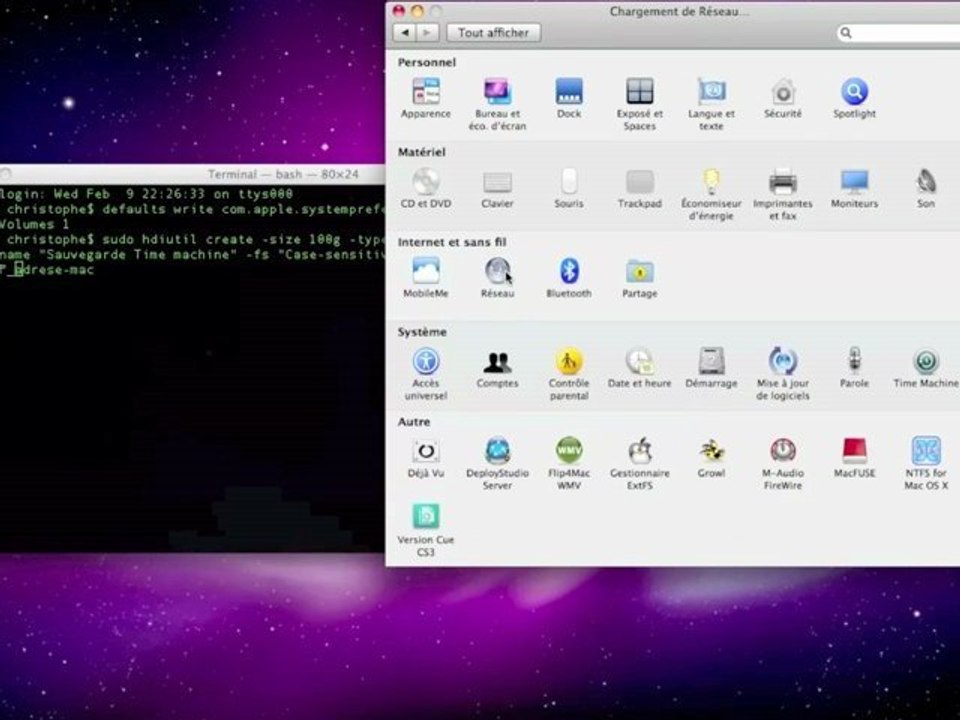
Task: Go back with the left arrow button
Action: point(404,32)
